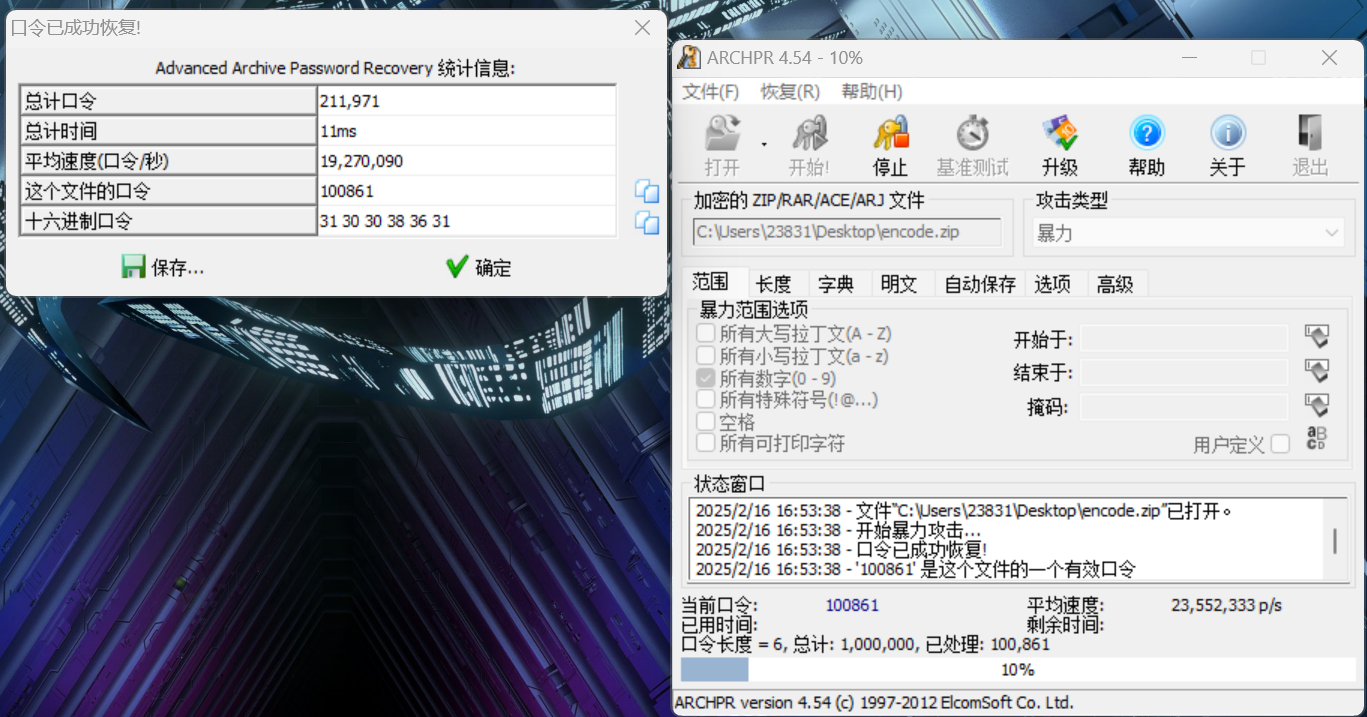Viewport: 1367px width, 717px height.
Task: Switch to the 高级 tab
Action: point(1115,284)
